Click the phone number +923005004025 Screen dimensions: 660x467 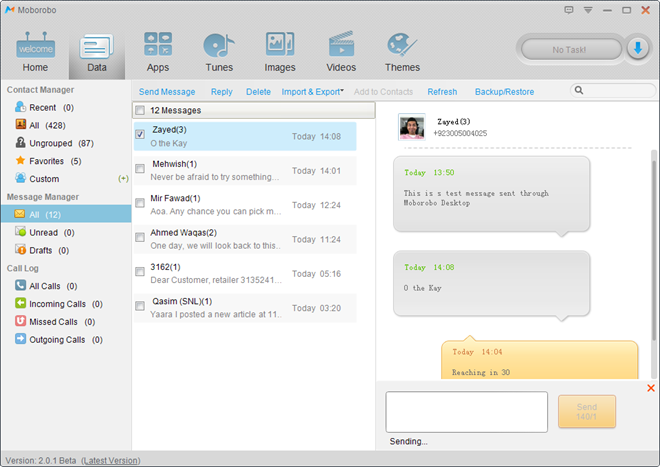pos(460,133)
